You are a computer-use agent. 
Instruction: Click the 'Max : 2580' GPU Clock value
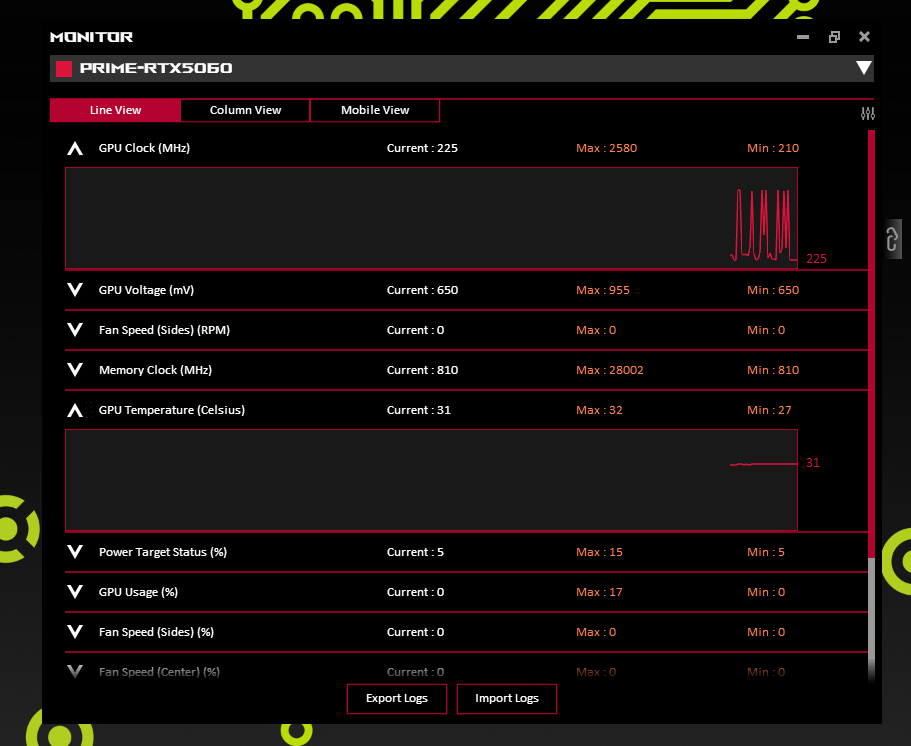point(607,148)
